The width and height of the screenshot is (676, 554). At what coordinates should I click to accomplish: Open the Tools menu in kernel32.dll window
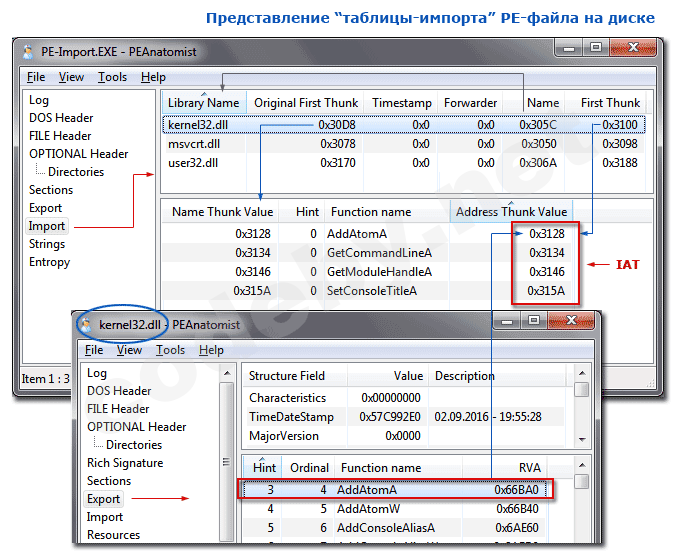pos(170,350)
